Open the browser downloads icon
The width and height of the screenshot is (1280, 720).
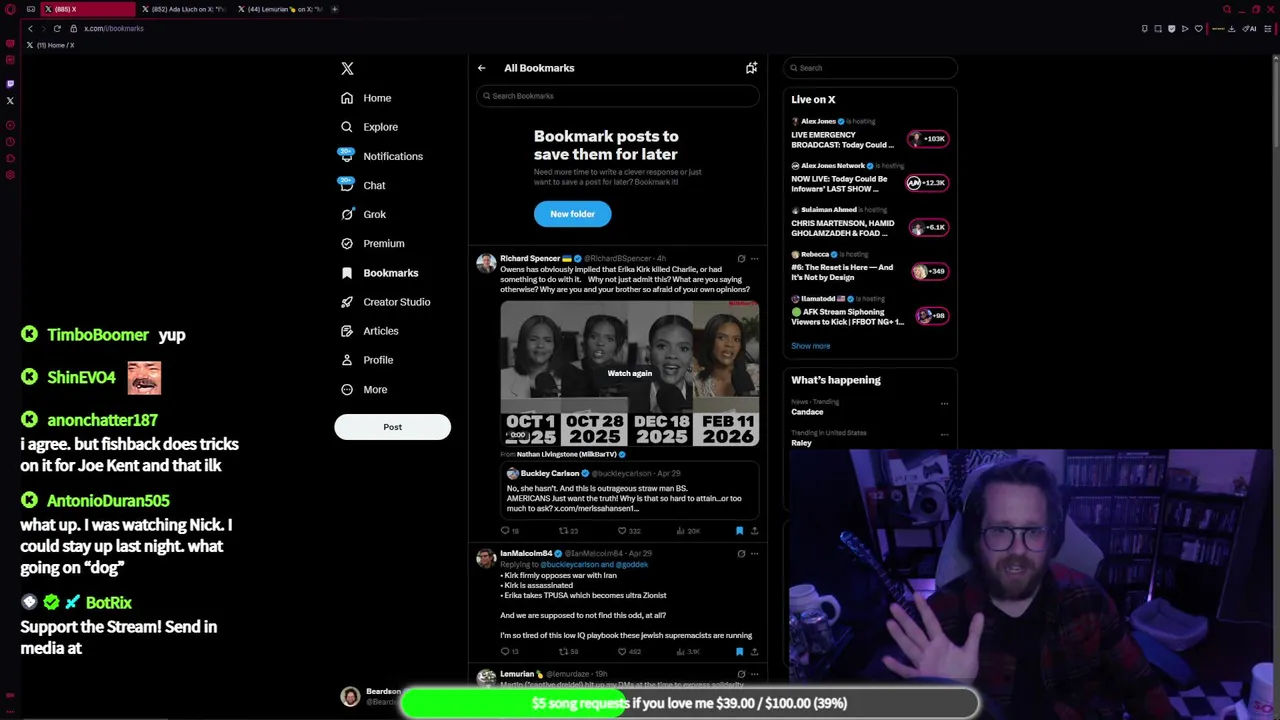[1231, 28]
